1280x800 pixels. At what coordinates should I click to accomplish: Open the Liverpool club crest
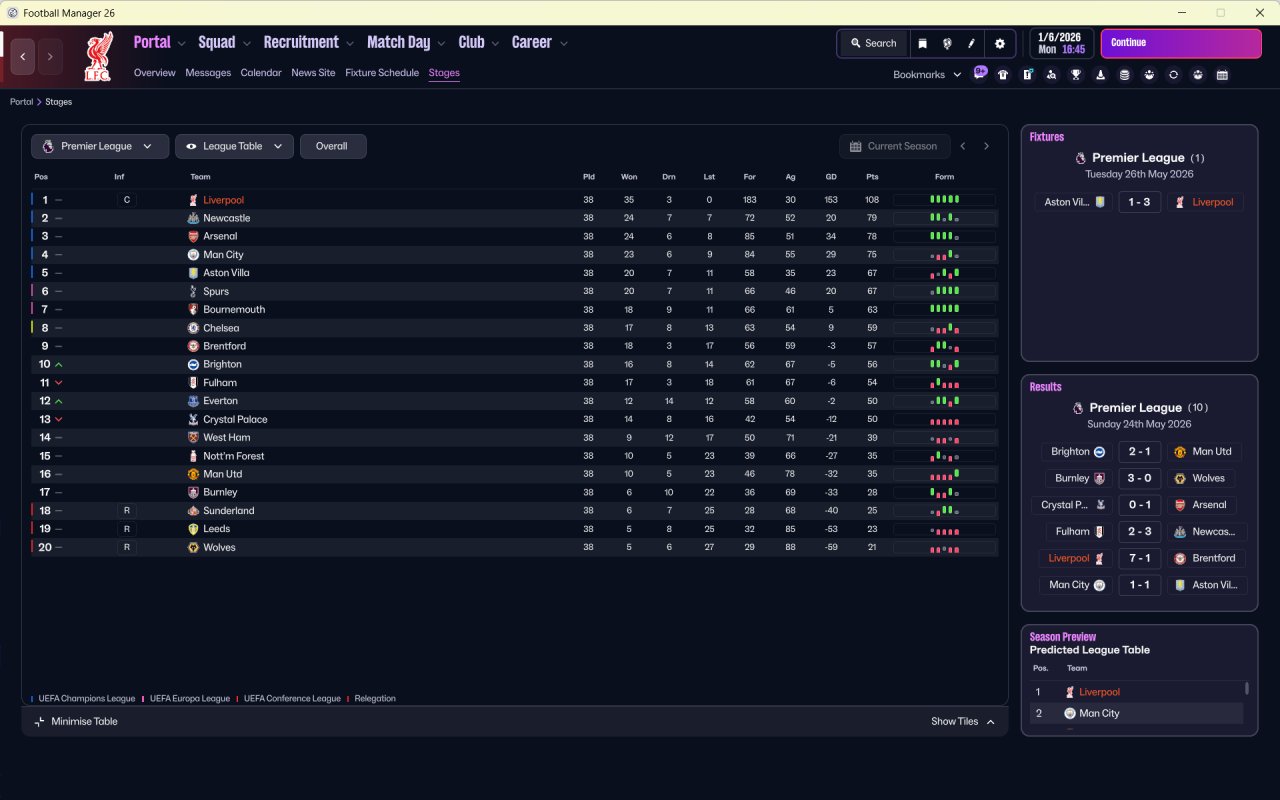(x=98, y=57)
